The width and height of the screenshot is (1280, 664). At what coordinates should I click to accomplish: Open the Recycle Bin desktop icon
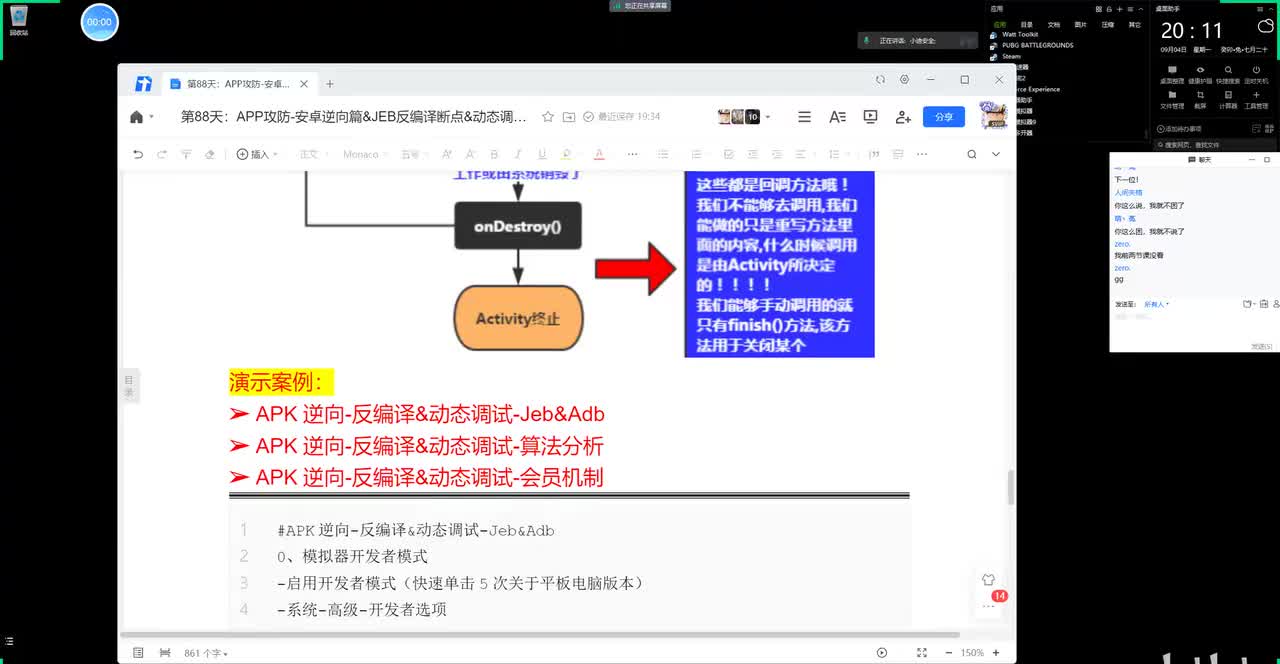pyautogui.click(x=19, y=20)
